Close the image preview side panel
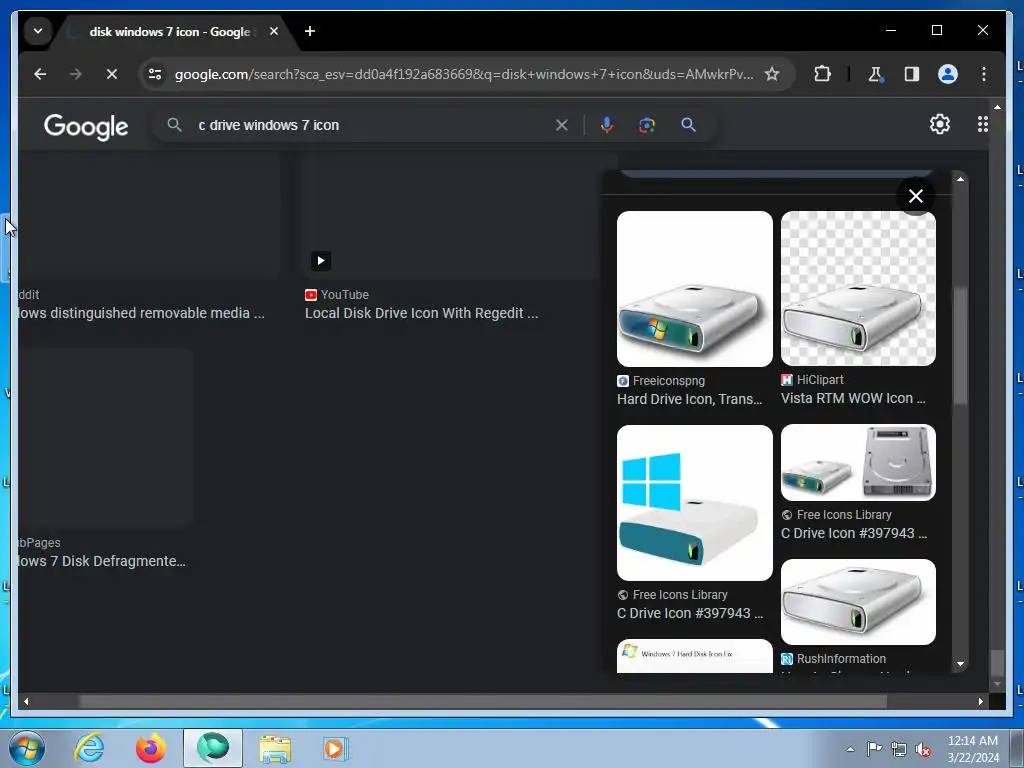The width and height of the screenshot is (1024, 768). [916, 196]
